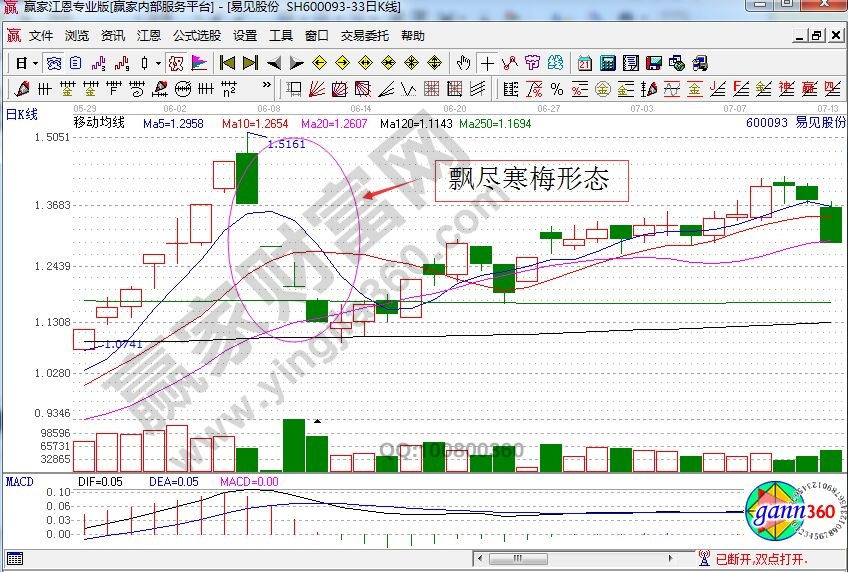Open the period dropdown labeled 日
This screenshot has height=572, width=848.
pos(24,62)
